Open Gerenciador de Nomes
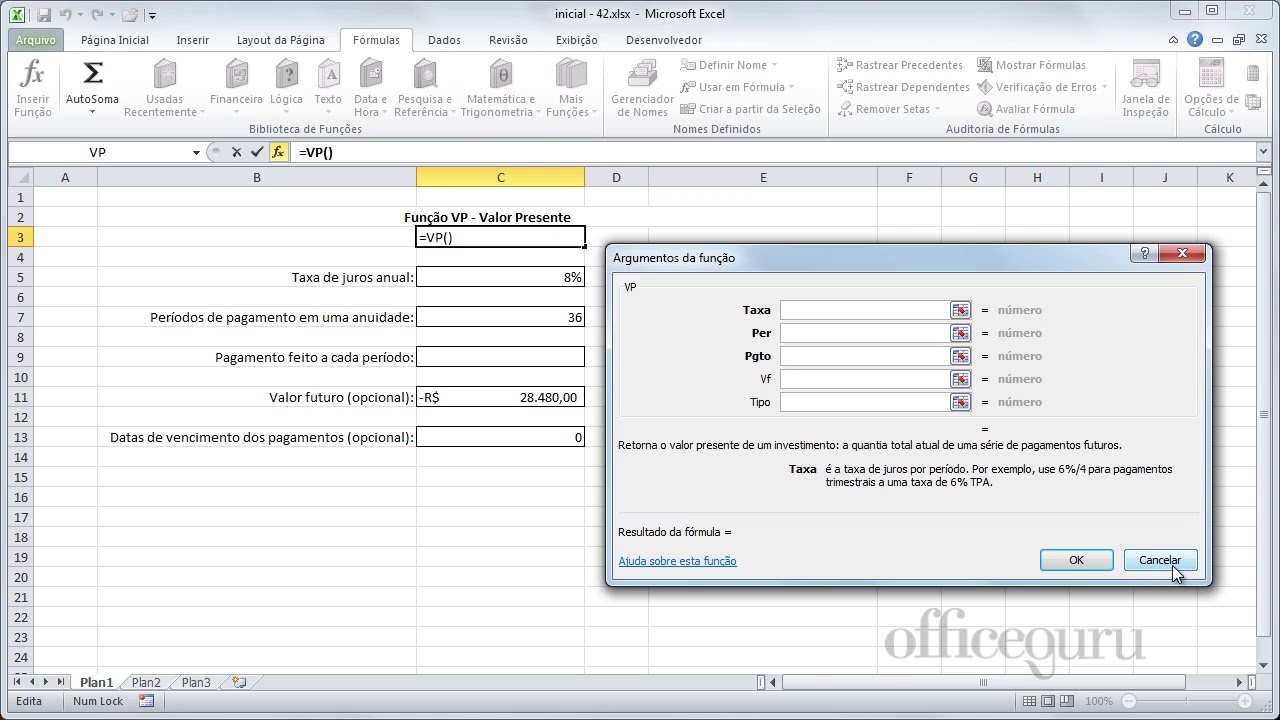Image resolution: width=1280 pixels, height=720 pixels. point(642,75)
